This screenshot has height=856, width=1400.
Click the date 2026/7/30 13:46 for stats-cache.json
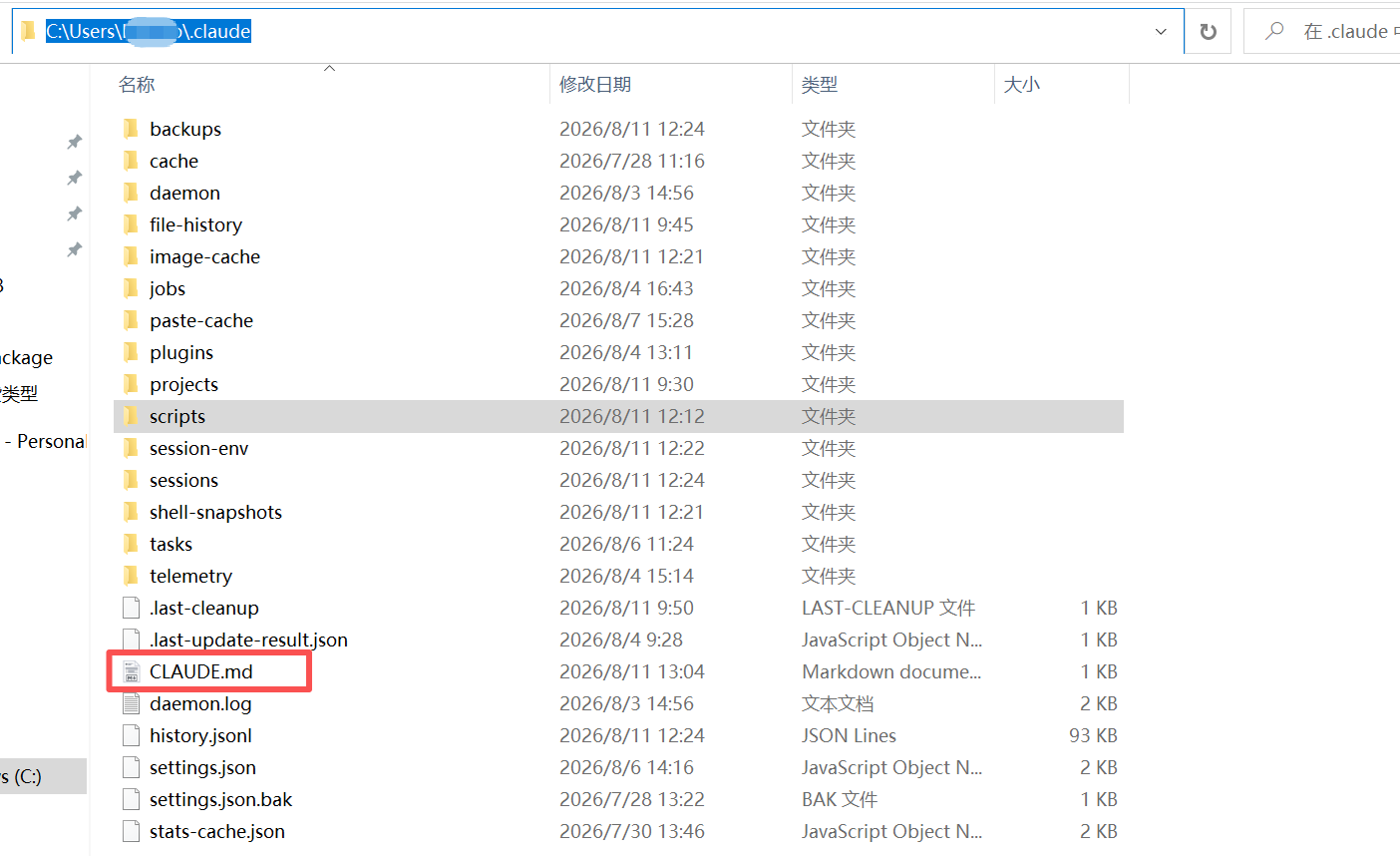(632, 831)
